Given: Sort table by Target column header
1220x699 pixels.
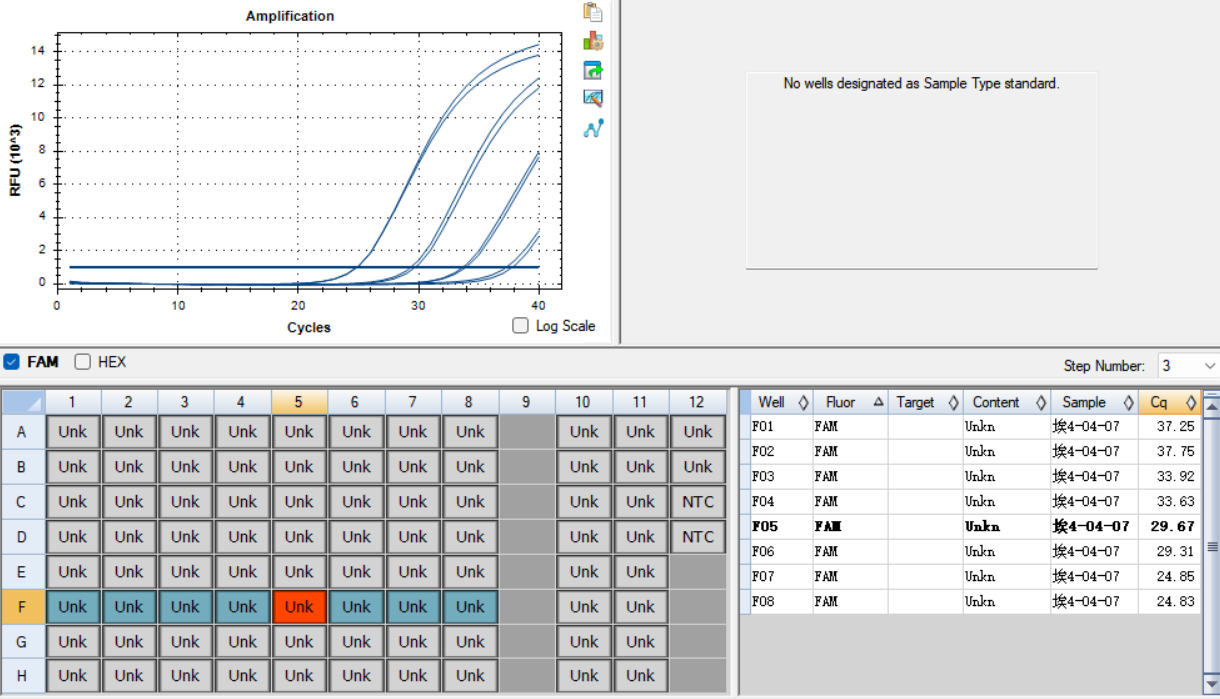Looking at the screenshot, I should (x=925, y=402).
